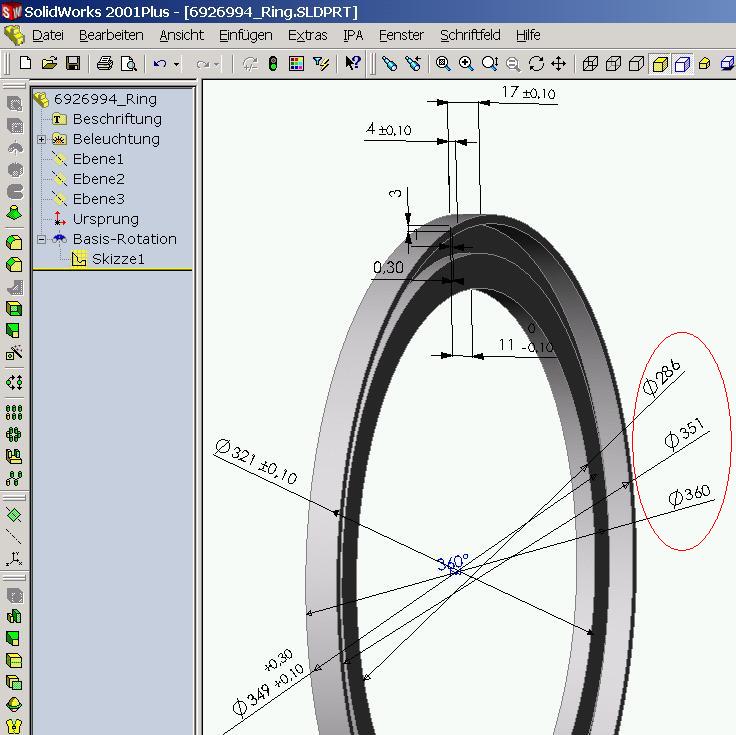Open the Undo dropdown arrow
The height and width of the screenshot is (735, 736).
coord(177,64)
